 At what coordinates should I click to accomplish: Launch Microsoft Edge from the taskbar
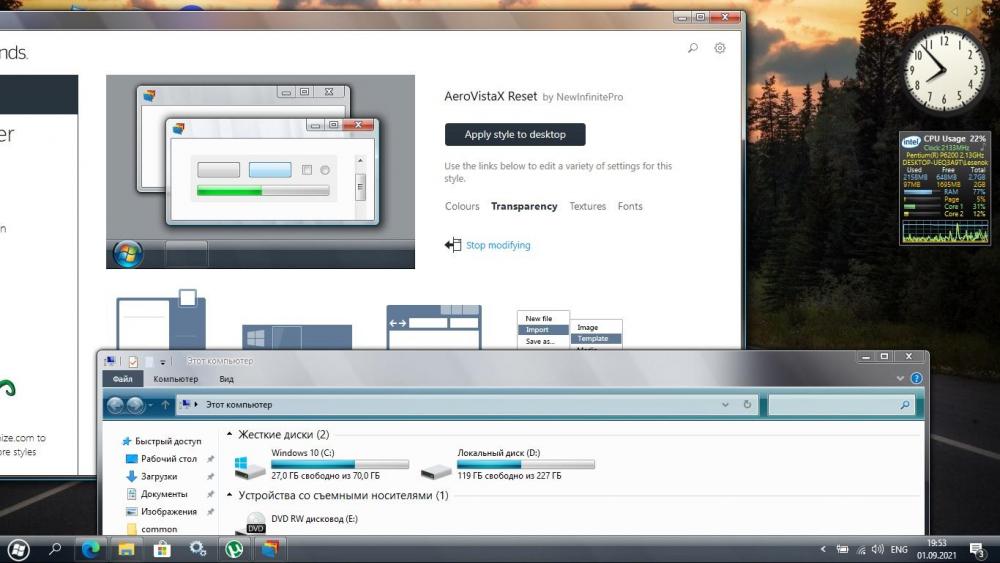91,549
